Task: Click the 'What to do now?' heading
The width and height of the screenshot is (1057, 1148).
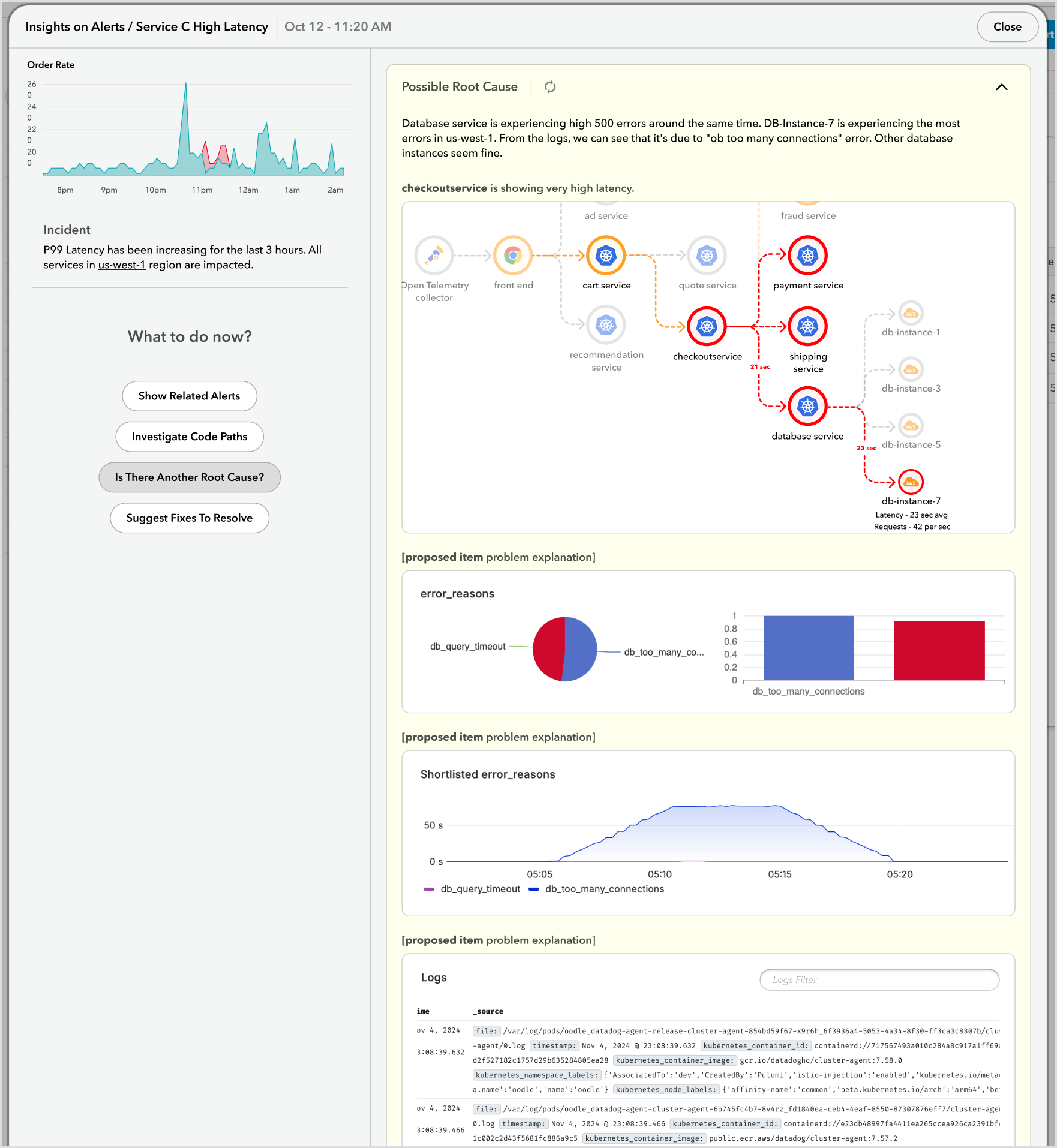Action: 190,336
